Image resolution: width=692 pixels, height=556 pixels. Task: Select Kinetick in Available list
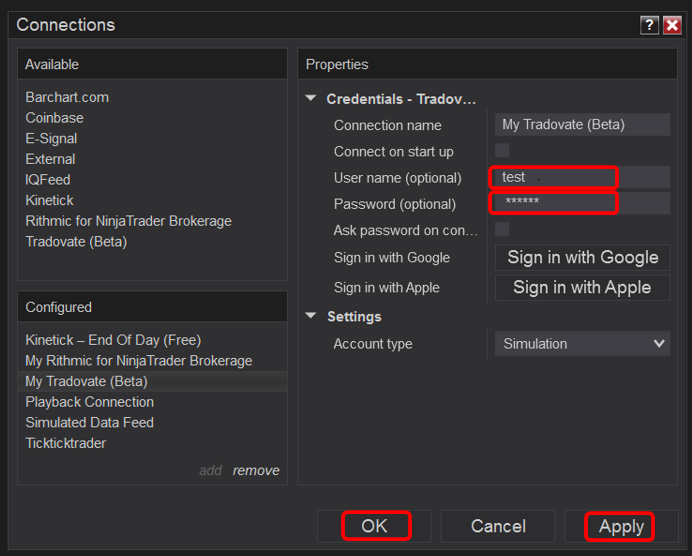(x=49, y=200)
